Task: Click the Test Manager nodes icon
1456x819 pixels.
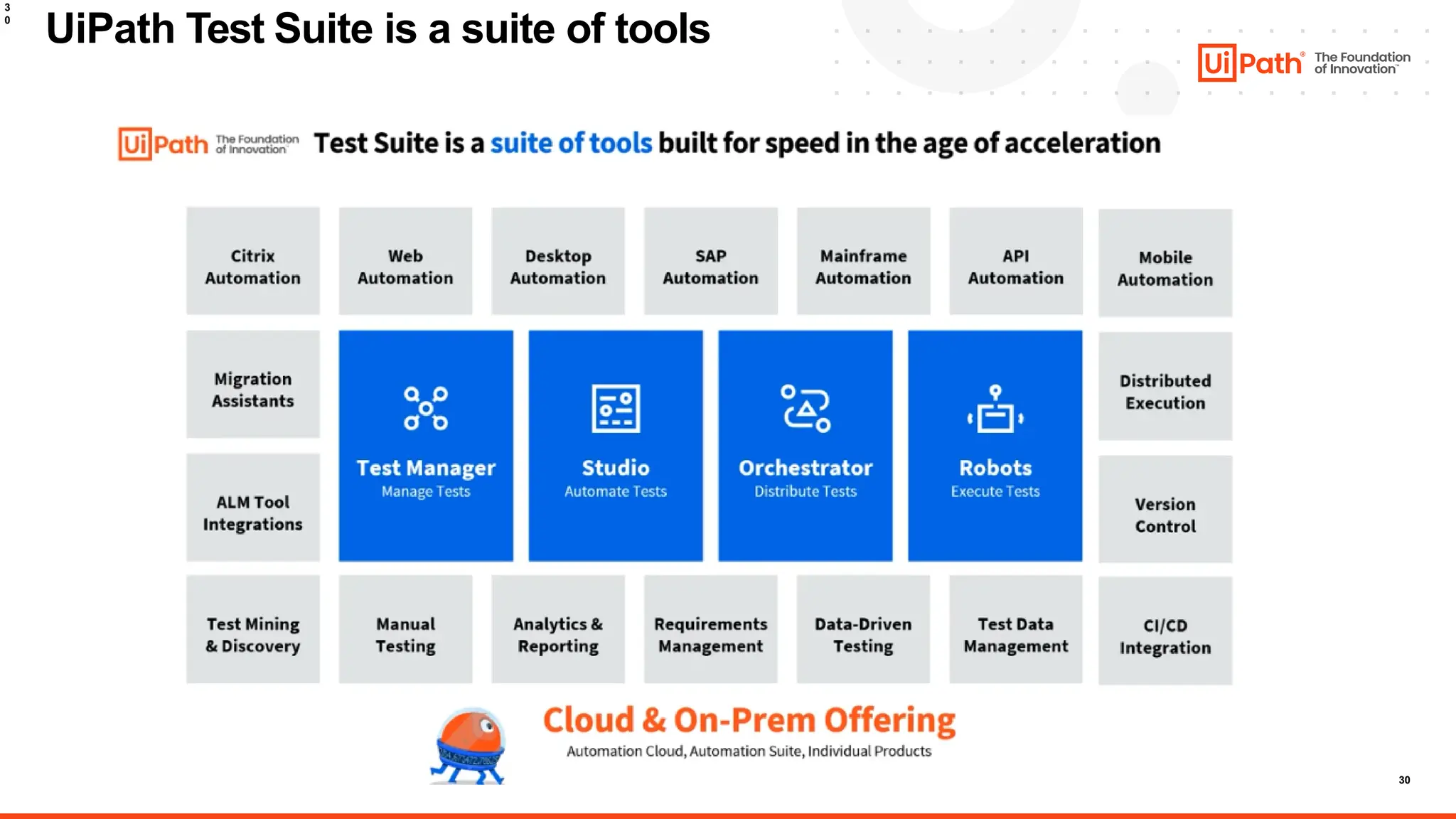Action: click(x=426, y=408)
